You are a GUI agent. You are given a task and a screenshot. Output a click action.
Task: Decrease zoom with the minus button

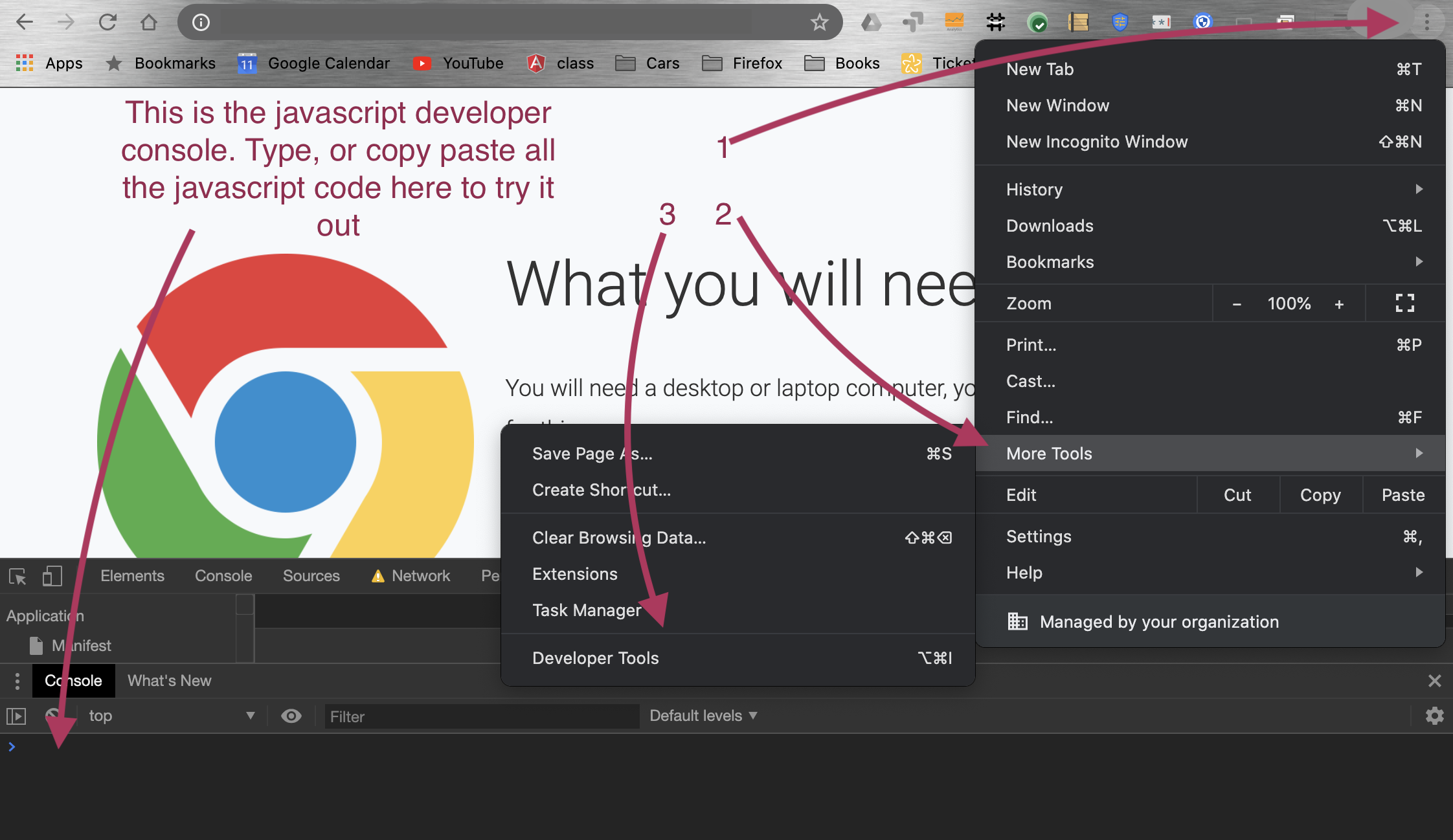1237,304
